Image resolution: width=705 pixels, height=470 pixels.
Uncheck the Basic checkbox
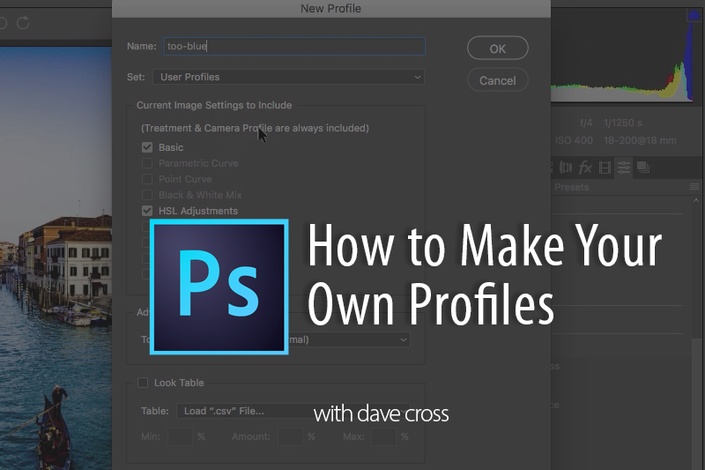pos(147,148)
